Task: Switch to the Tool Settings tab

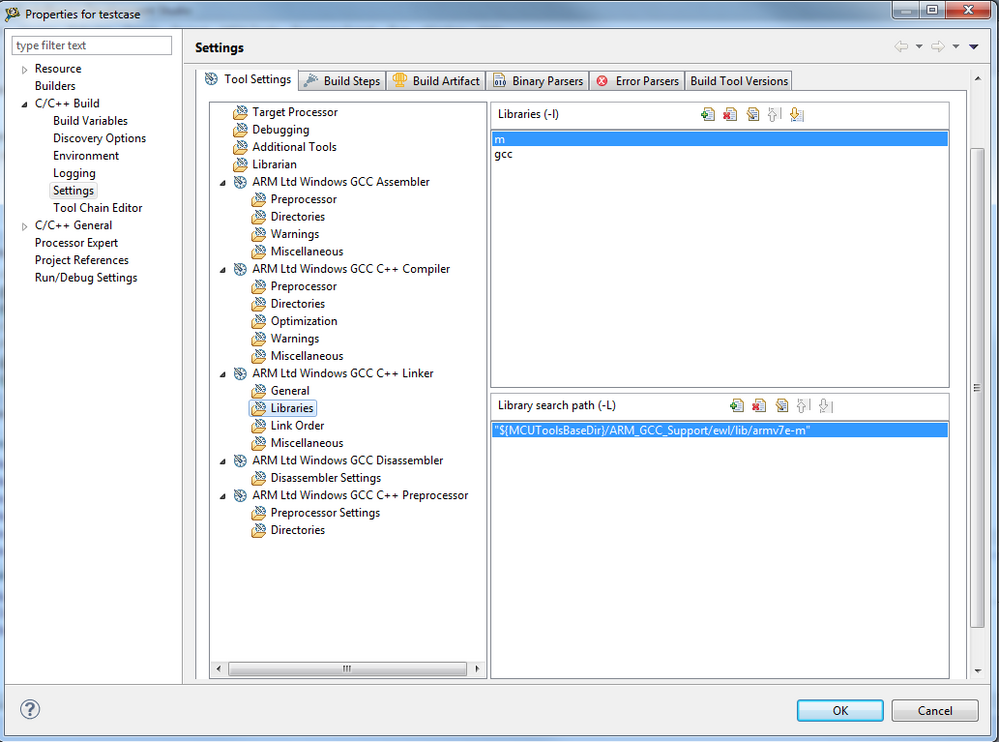Action: [x=247, y=79]
